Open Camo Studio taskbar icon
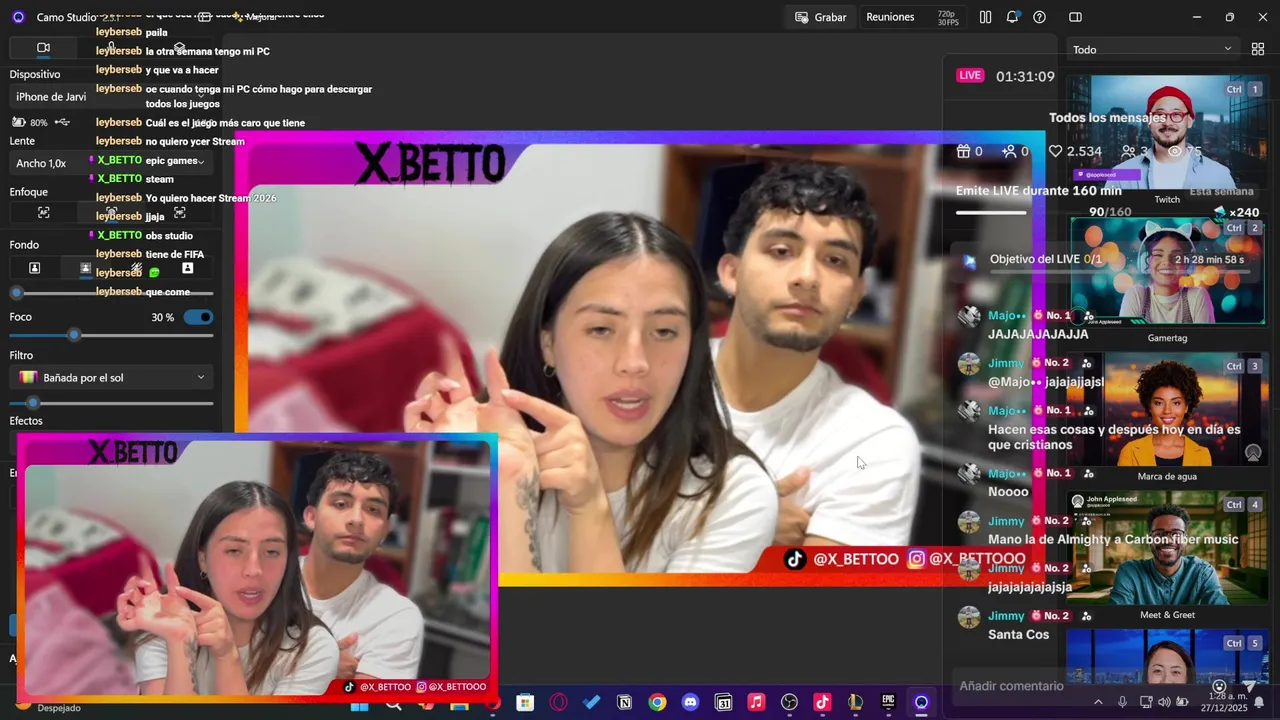 [x=921, y=702]
